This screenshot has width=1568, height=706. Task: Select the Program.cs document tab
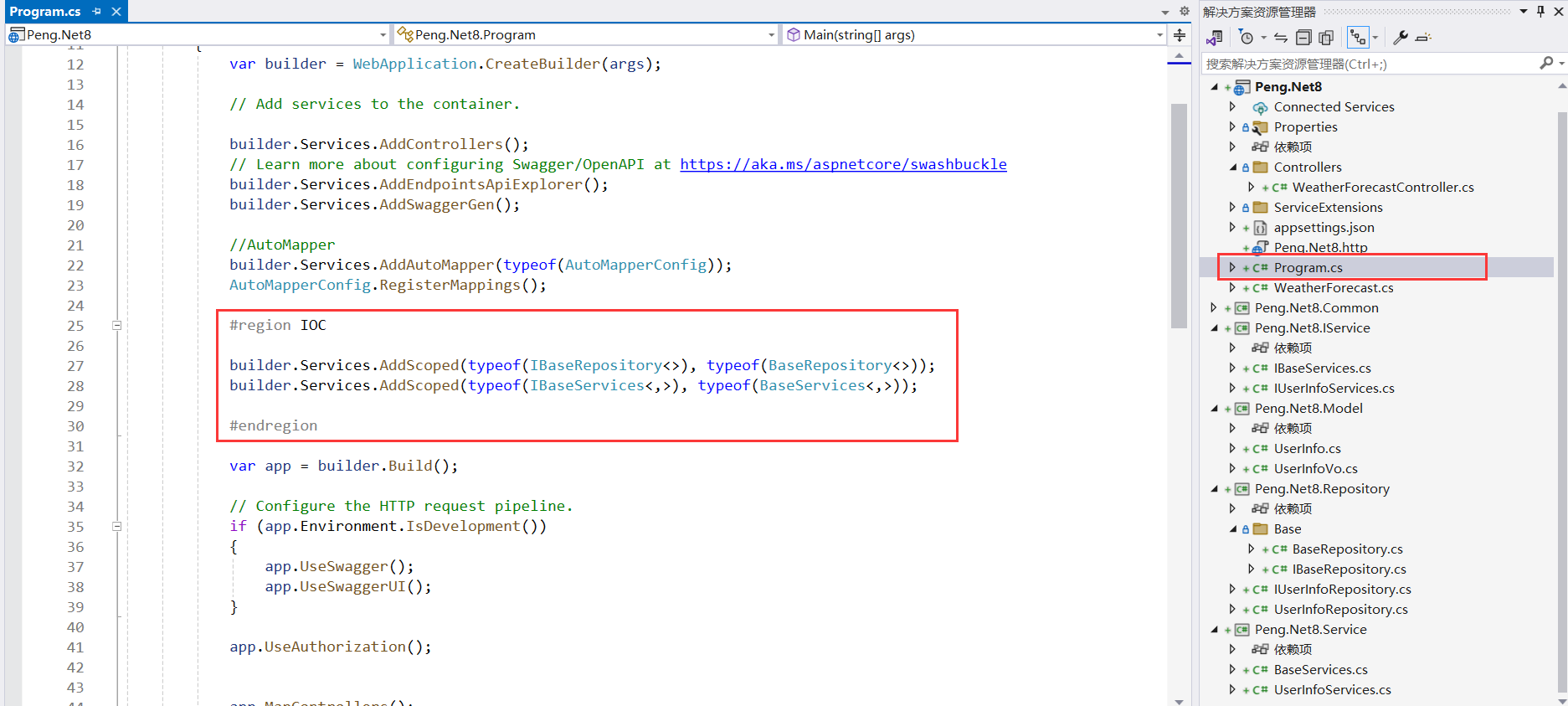click(45, 12)
